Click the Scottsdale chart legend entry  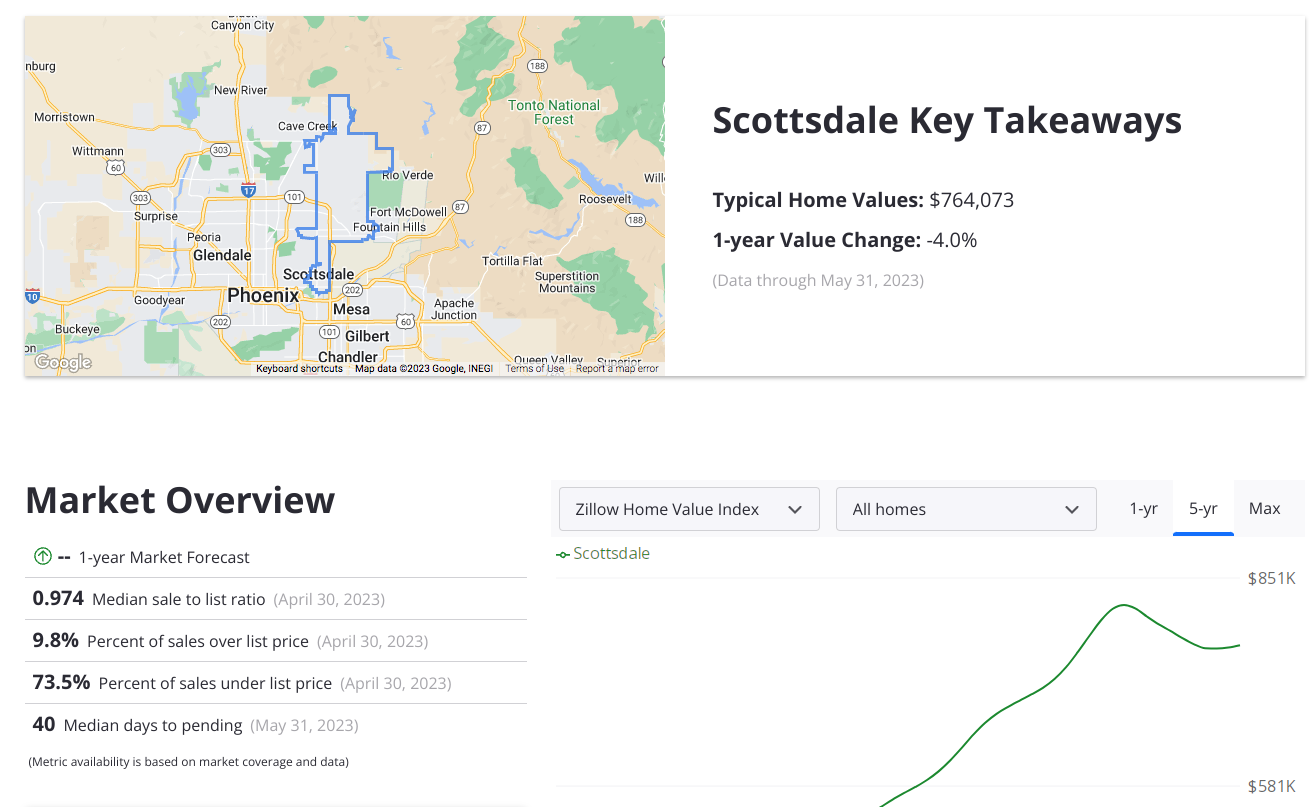tap(603, 553)
